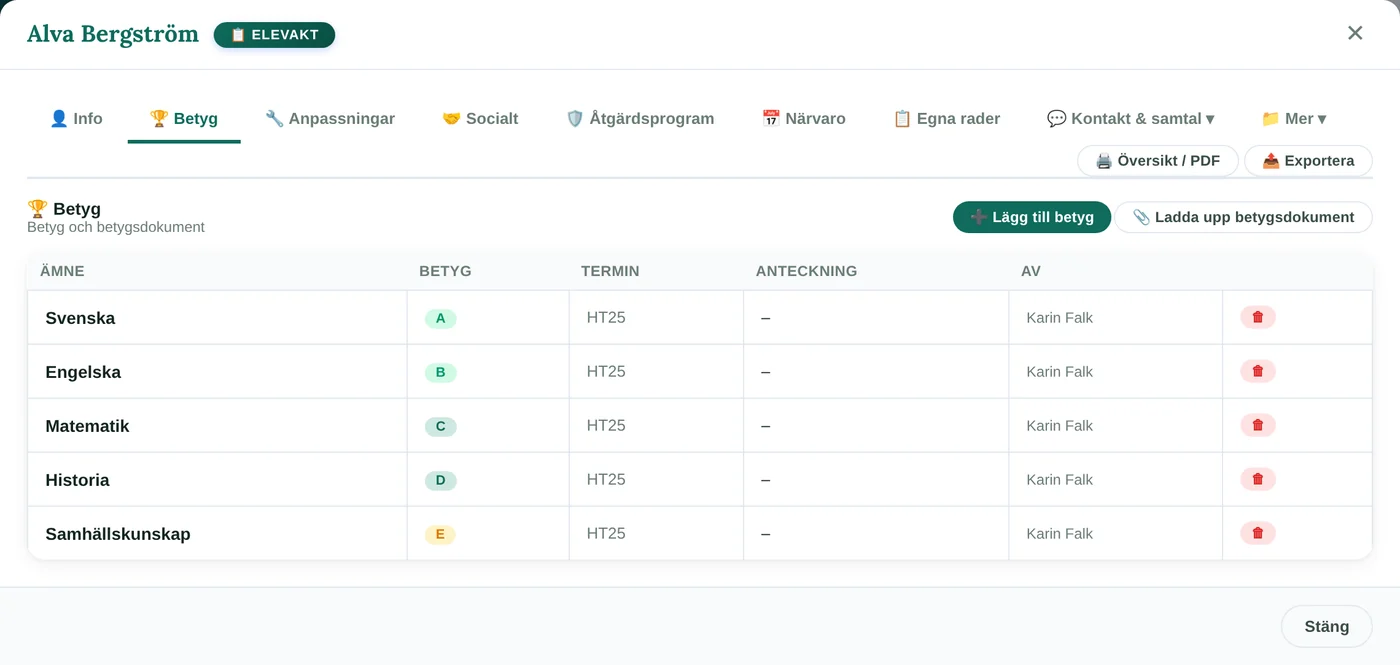Go to the Åtgärdsprogram tab
The image size is (1400, 665).
(640, 118)
